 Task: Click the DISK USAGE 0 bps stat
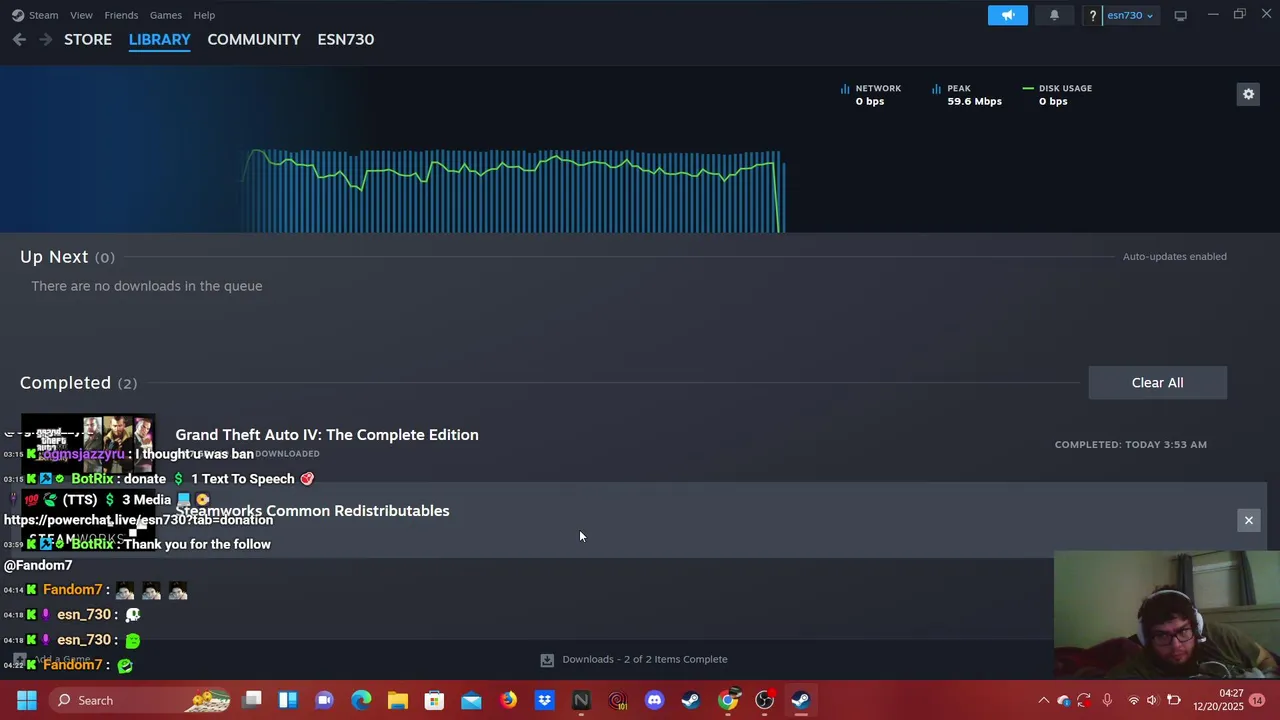pos(1057,95)
